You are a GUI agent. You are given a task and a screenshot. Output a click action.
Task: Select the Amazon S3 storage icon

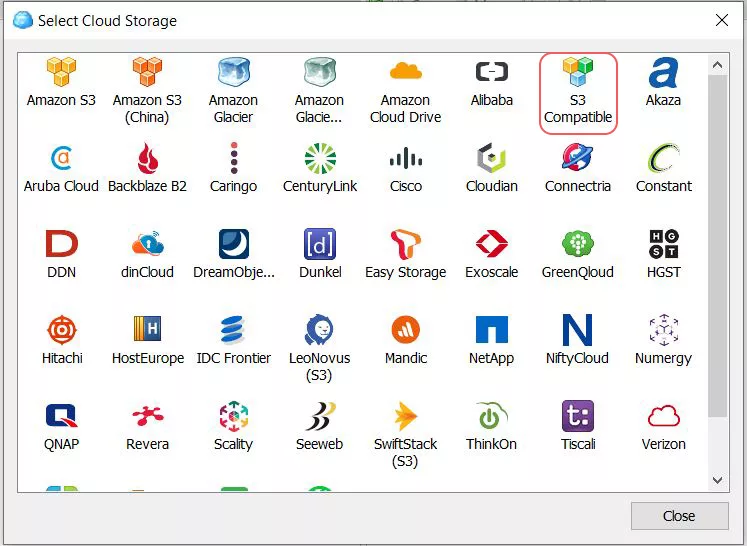[x=62, y=74]
